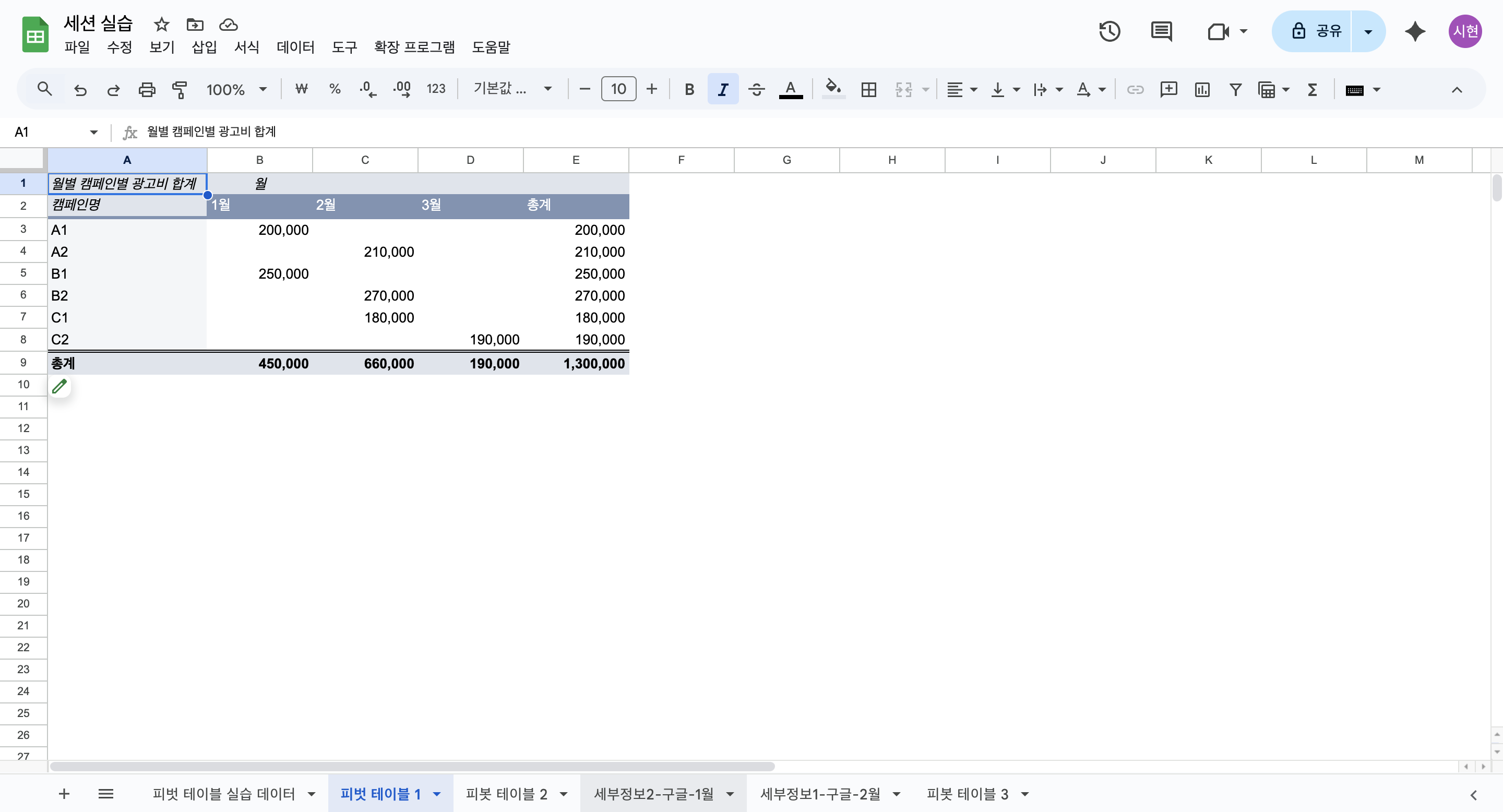This screenshot has width=1503, height=812.
Task: Open version history clock icon
Action: [1109, 31]
